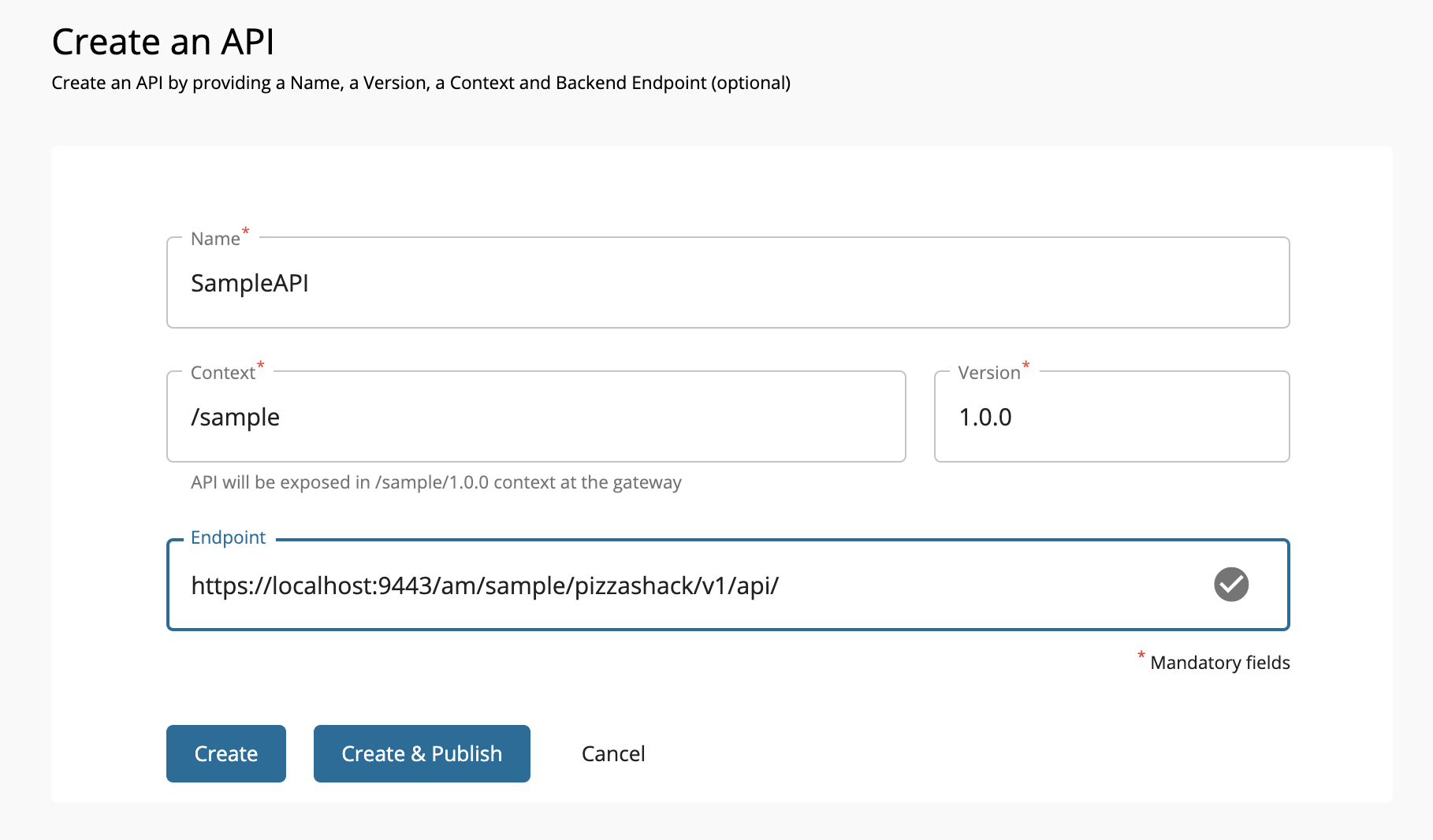Click the asterisk next to Mandatory fields
Screen dimensions: 1433x840
pos(1141,656)
